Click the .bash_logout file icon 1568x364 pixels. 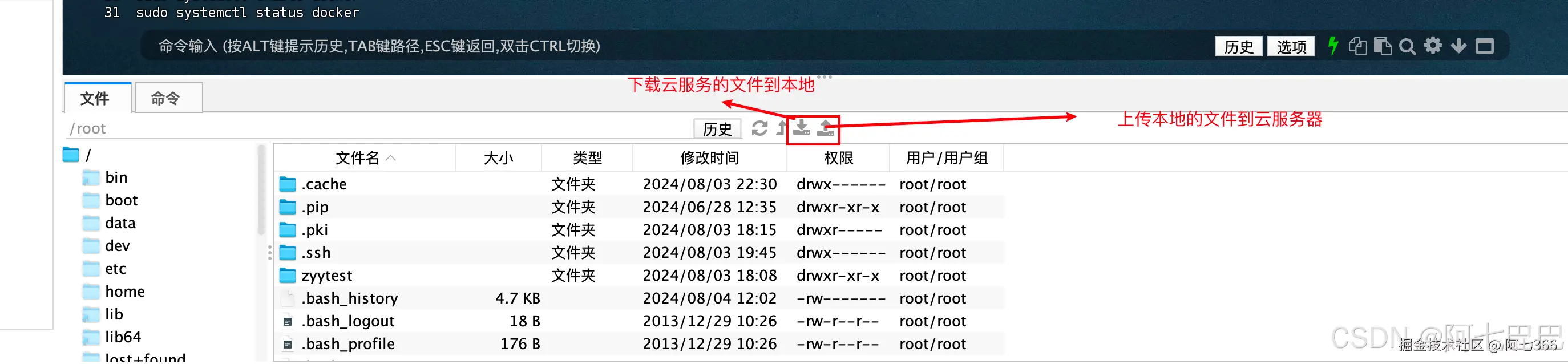288,321
